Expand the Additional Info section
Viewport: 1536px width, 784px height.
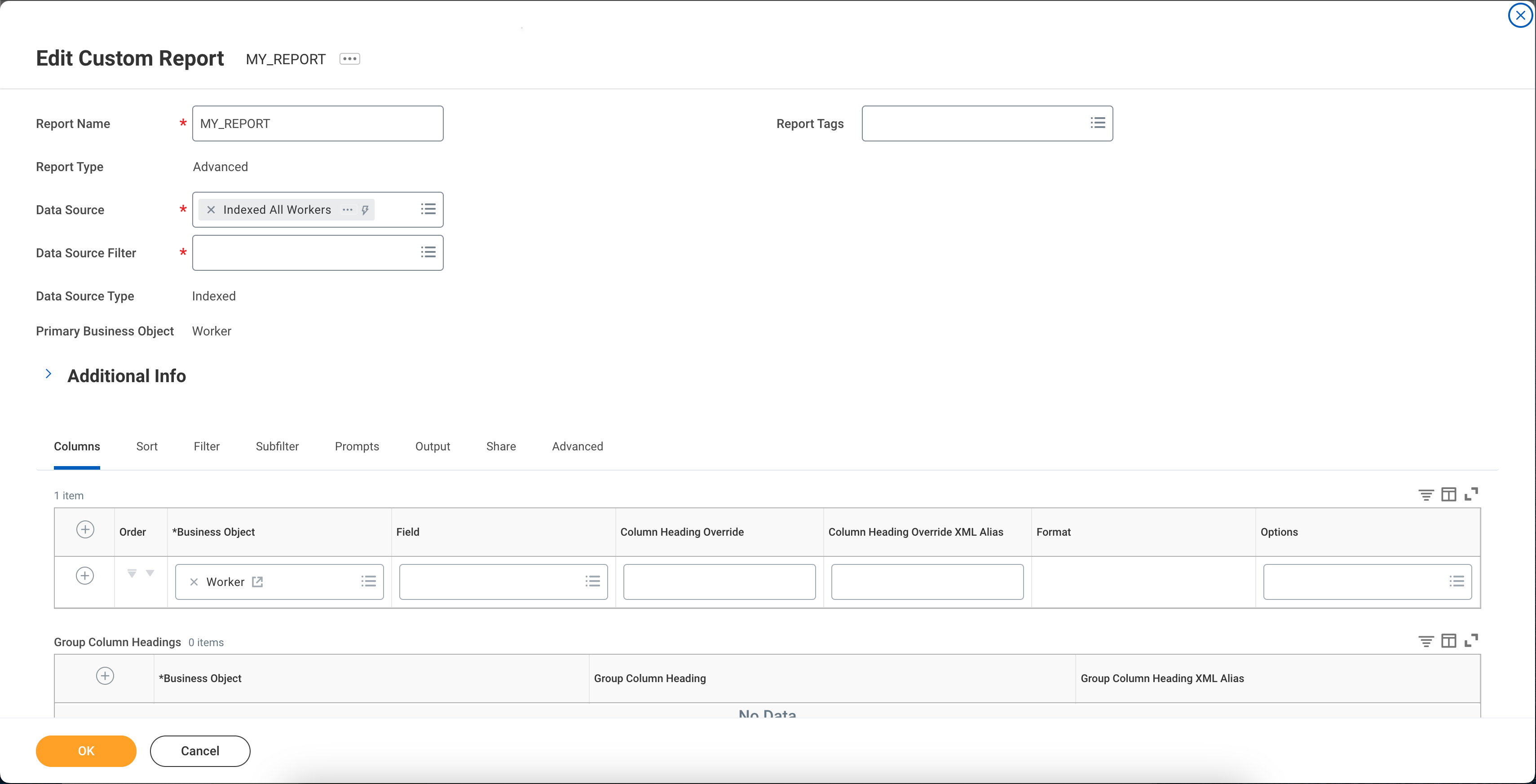point(49,374)
